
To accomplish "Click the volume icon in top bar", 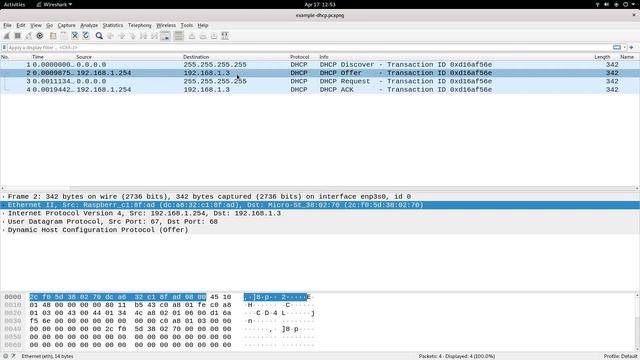I will pyautogui.click(x=607, y=4).
